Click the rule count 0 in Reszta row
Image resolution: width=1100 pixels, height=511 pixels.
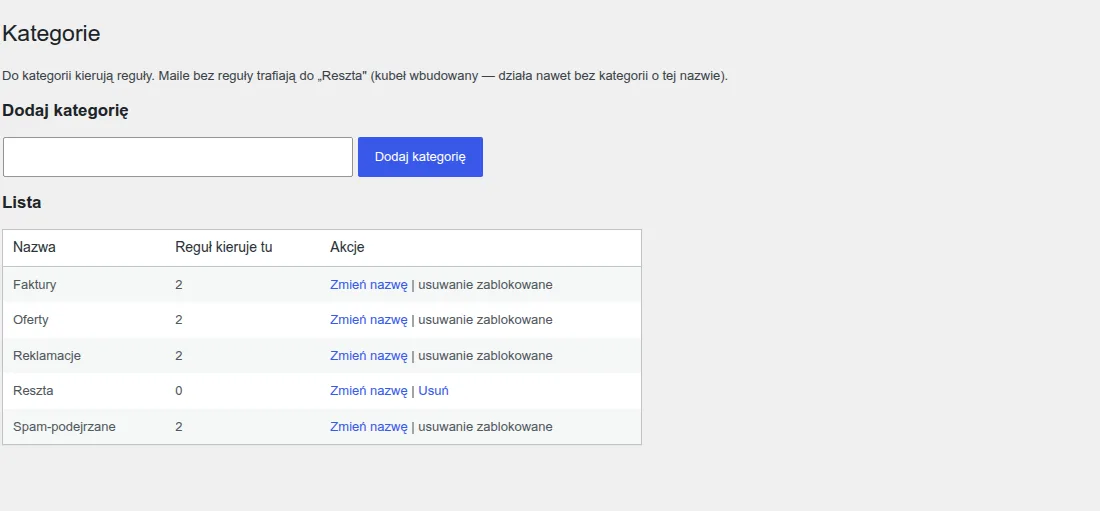click(x=179, y=390)
